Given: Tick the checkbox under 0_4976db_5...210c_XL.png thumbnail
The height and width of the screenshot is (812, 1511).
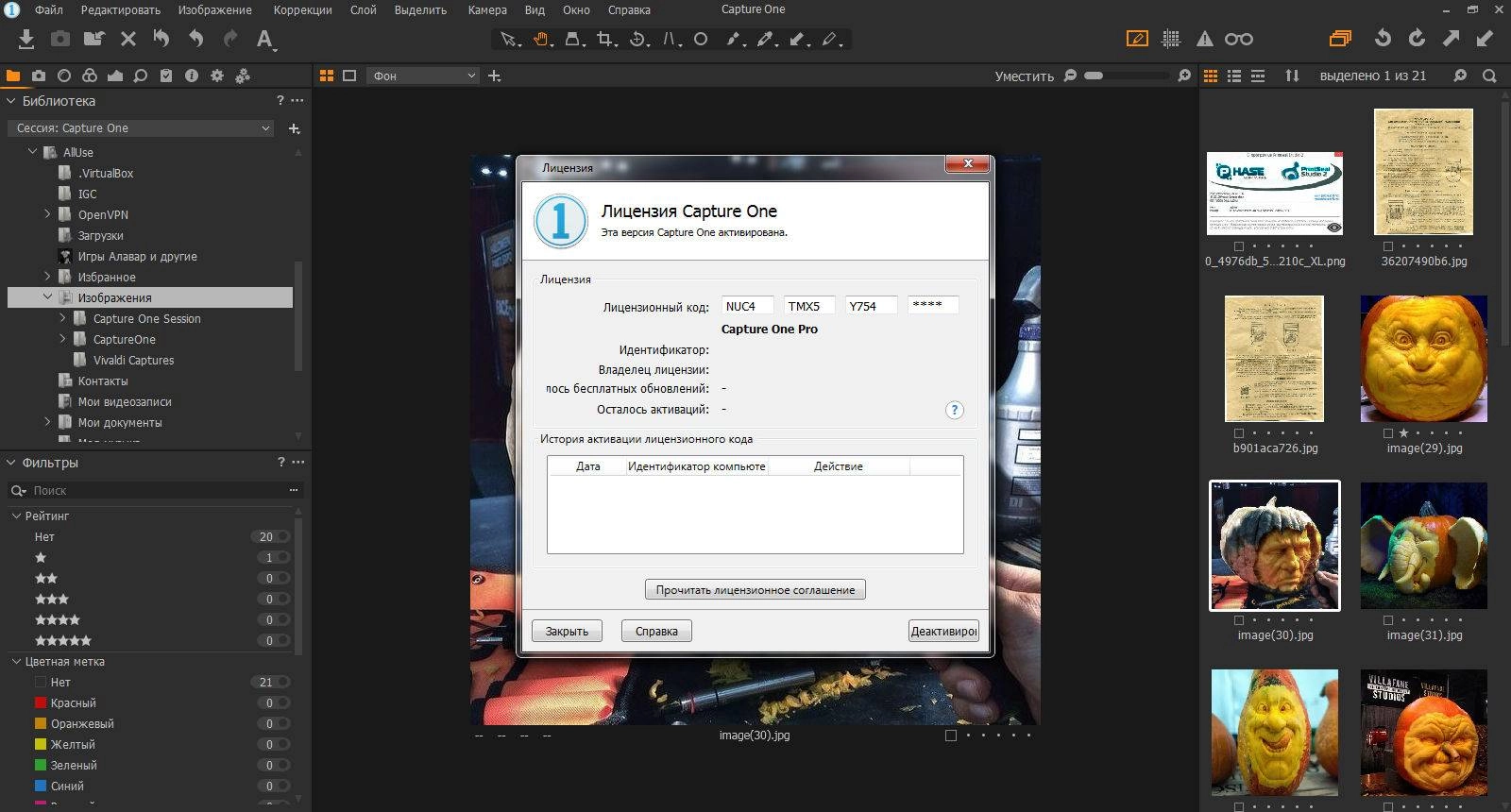Looking at the screenshot, I should point(1239,246).
